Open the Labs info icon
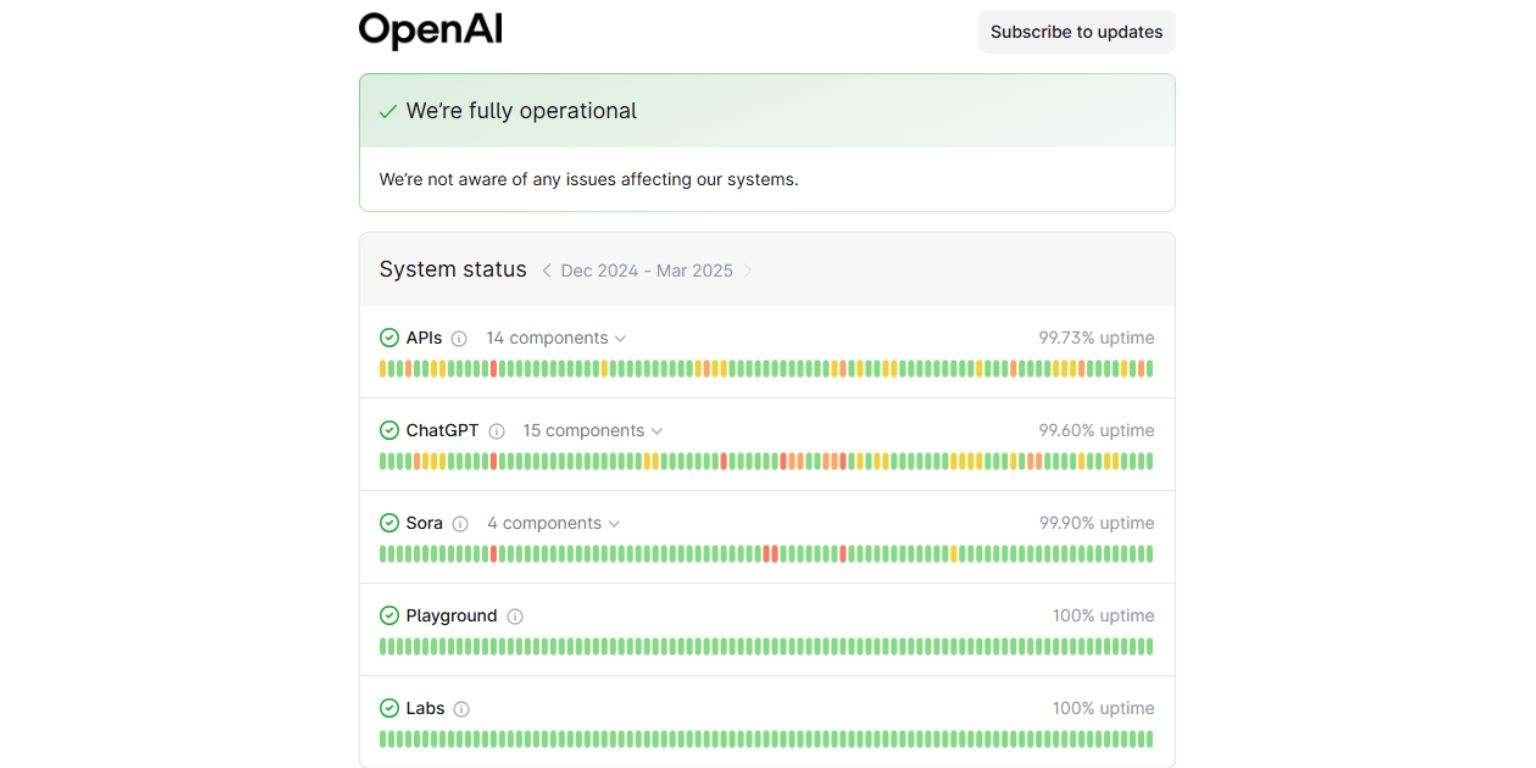The image size is (1536, 768). tap(461, 709)
